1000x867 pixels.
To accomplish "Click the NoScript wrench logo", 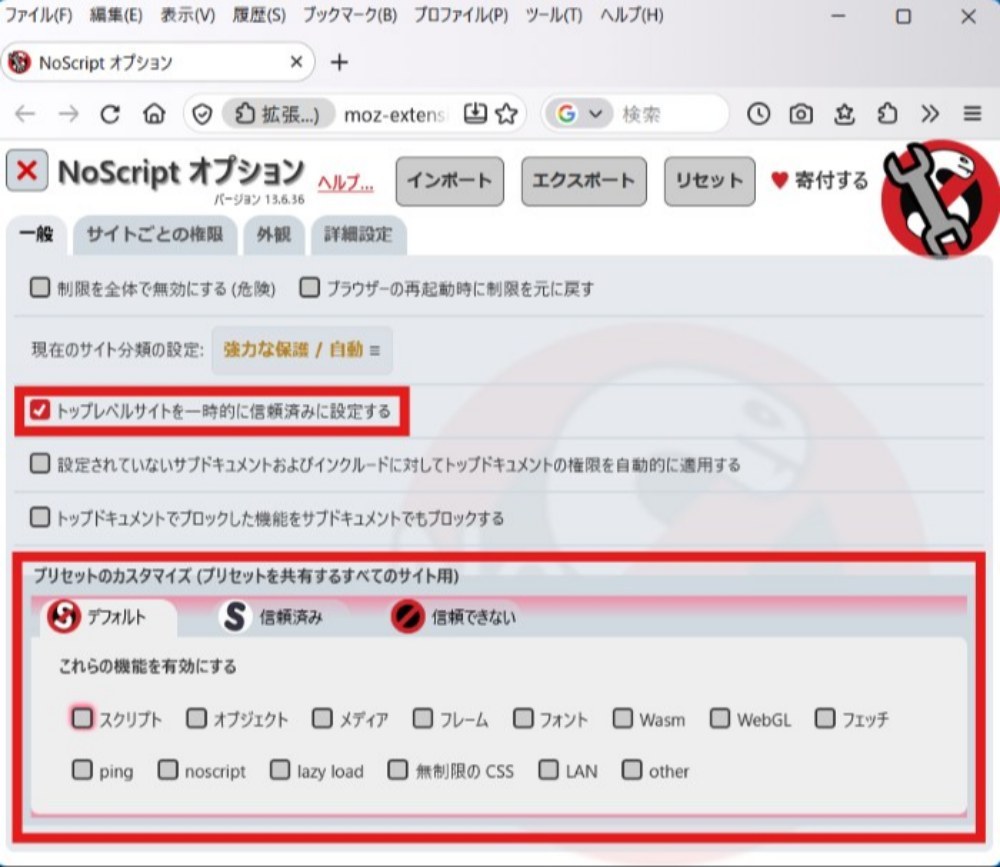I will (x=939, y=199).
